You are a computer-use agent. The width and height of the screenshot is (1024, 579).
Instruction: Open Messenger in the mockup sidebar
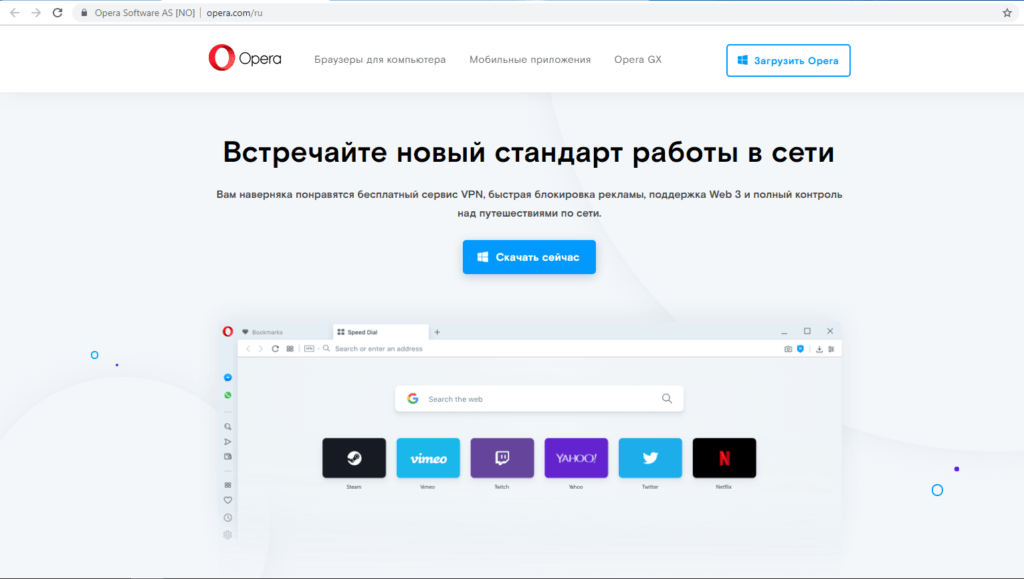227,377
